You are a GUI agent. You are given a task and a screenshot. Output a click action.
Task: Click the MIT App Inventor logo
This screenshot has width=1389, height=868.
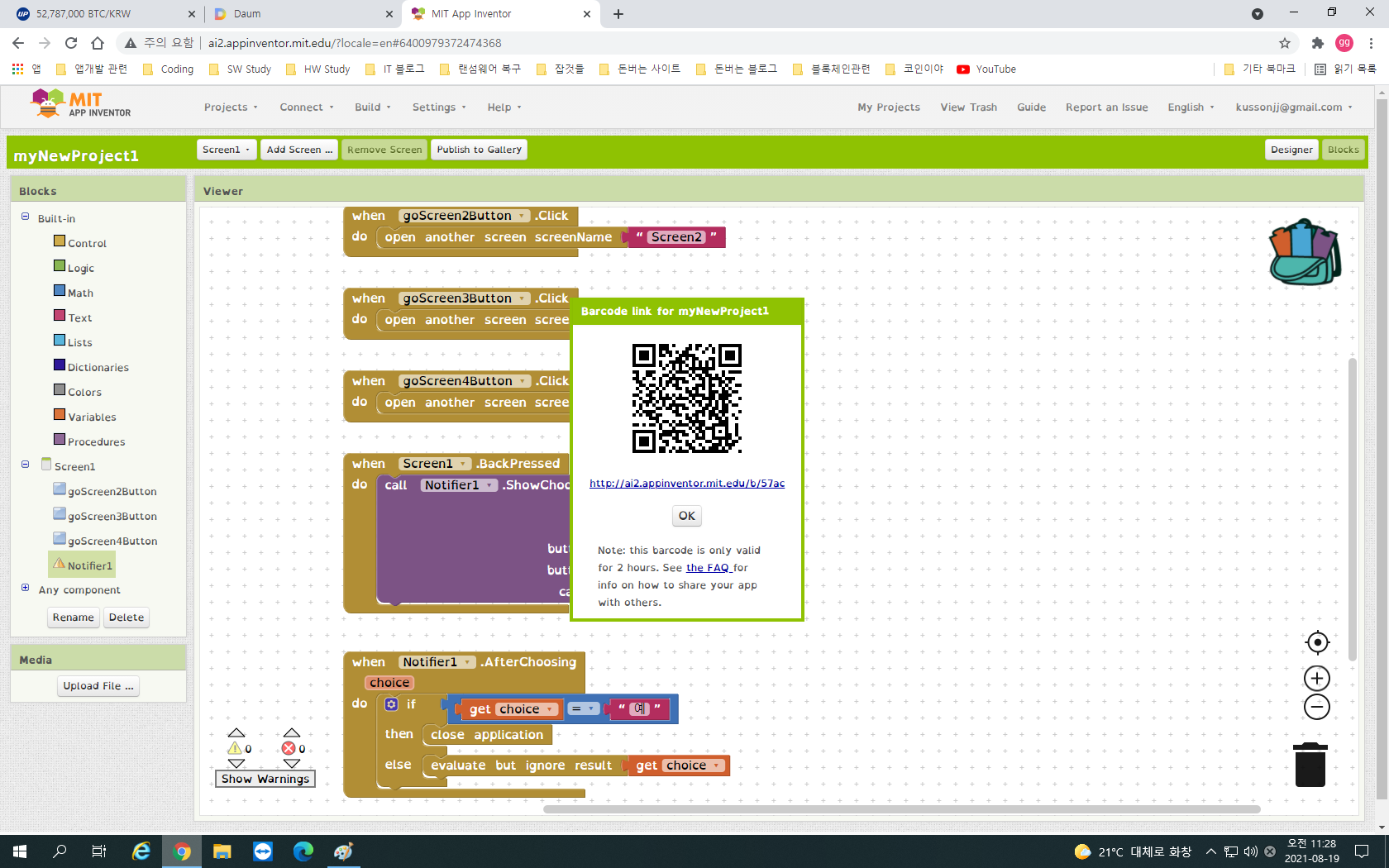[81, 105]
